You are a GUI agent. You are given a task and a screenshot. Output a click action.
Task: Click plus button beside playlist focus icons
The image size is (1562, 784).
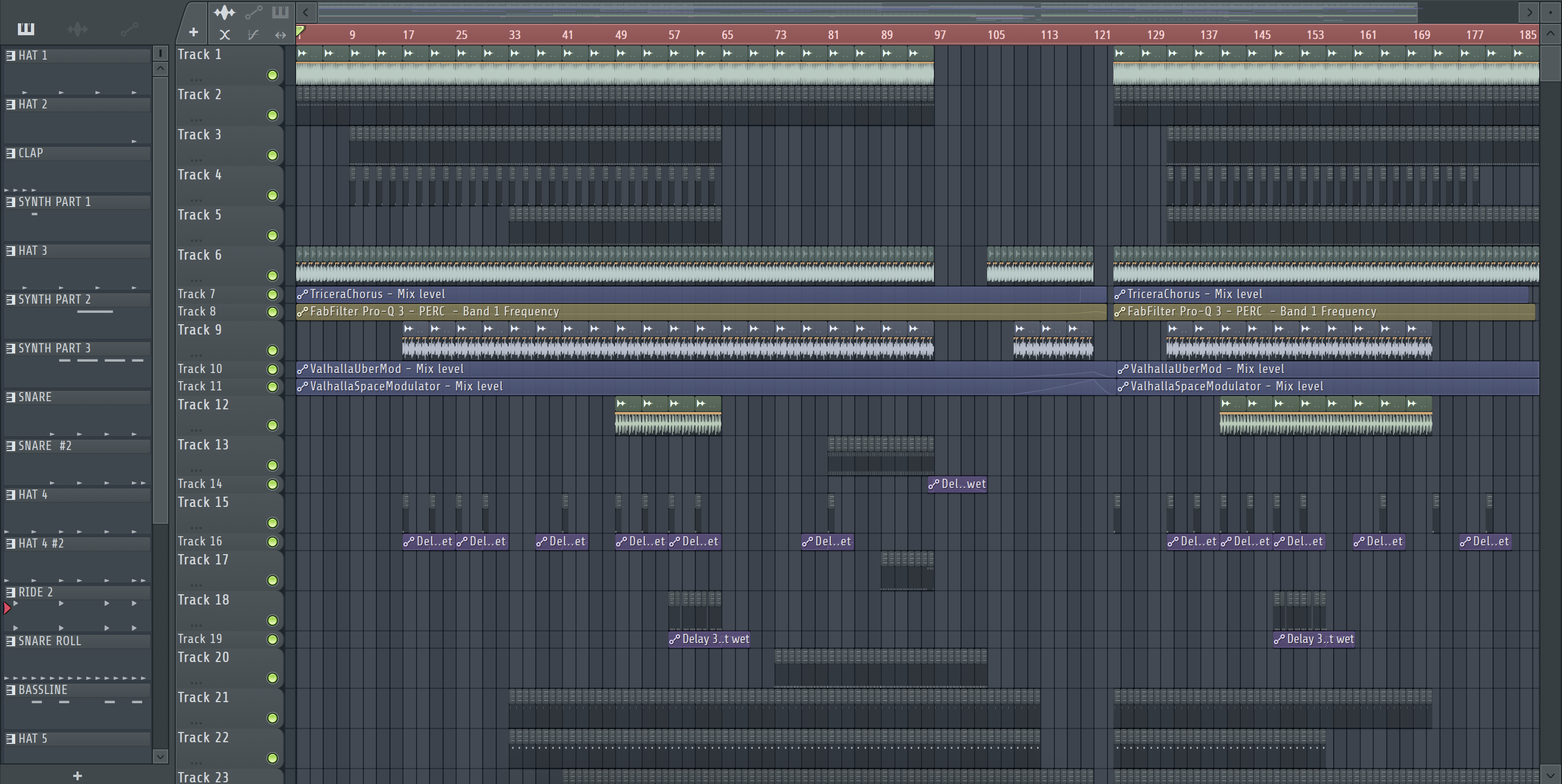coord(194,32)
